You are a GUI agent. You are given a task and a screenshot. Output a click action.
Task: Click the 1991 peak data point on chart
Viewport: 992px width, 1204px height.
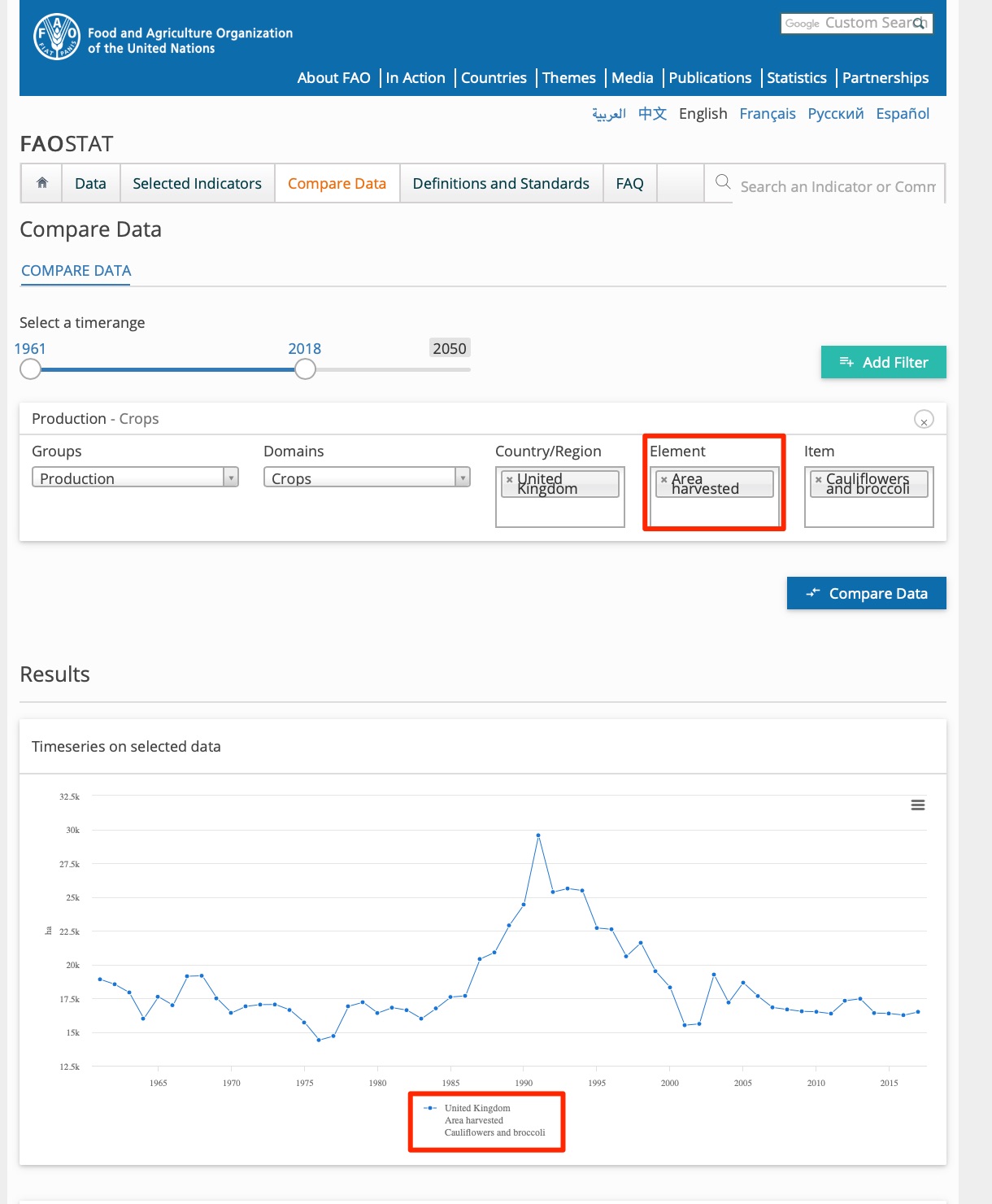(538, 835)
